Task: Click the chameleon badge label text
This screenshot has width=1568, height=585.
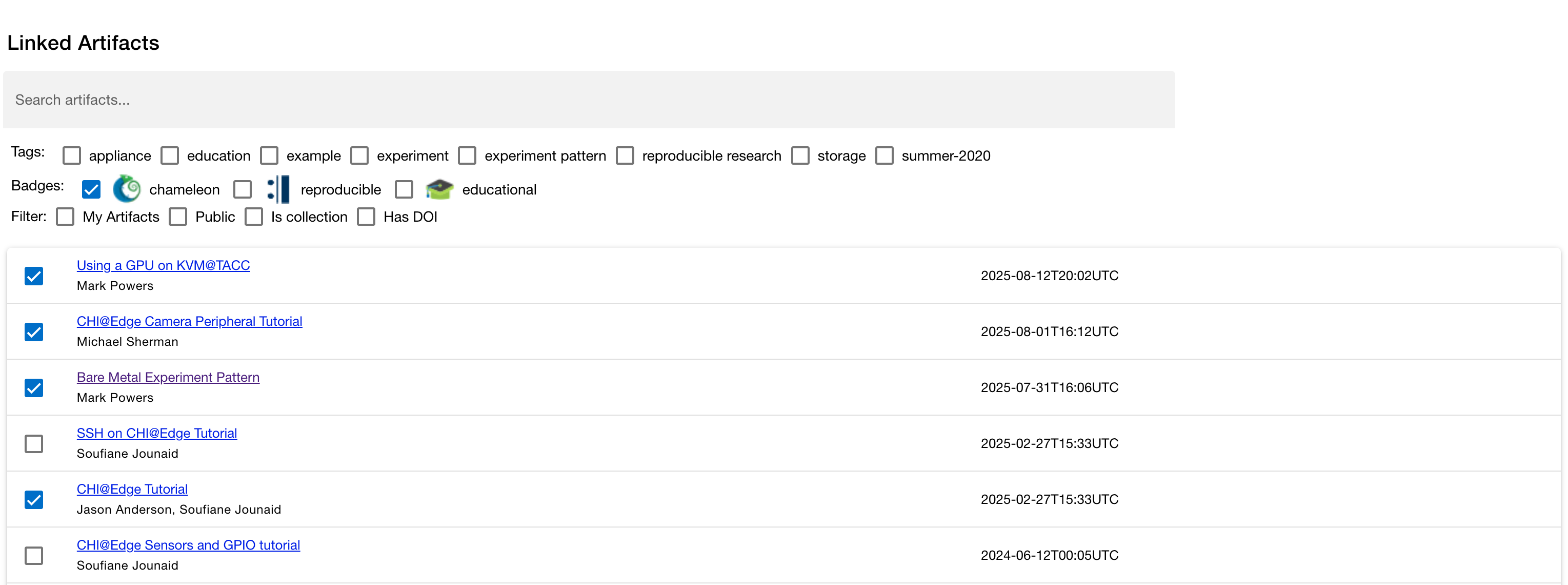Action: coord(185,189)
